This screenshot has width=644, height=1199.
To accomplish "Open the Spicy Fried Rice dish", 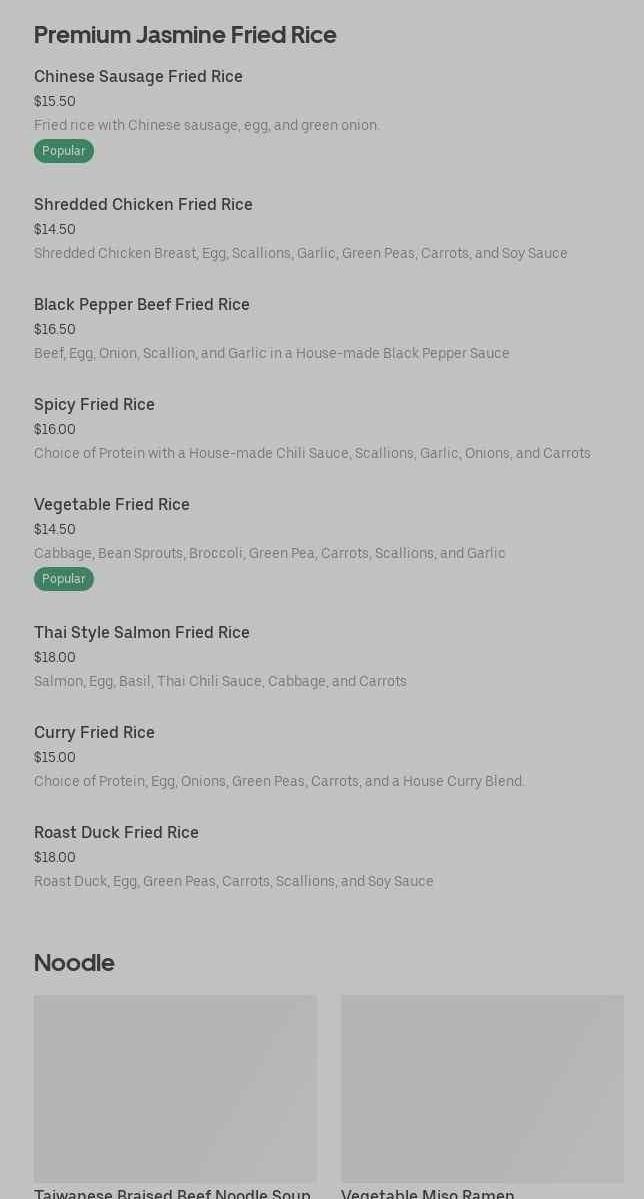I will pyautogui.click(x=94, y=405).
